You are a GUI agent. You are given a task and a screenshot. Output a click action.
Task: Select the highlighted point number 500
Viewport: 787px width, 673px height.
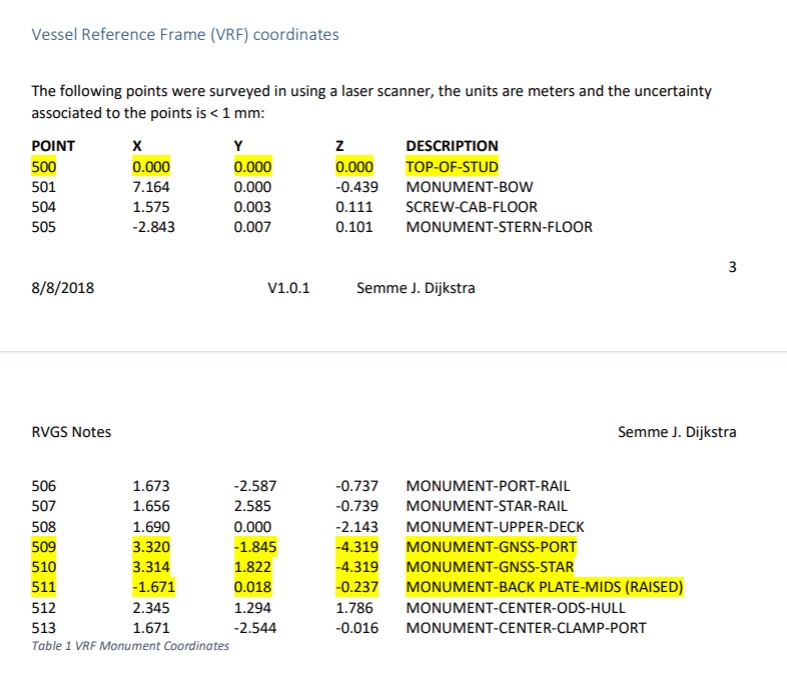(45, 167)
